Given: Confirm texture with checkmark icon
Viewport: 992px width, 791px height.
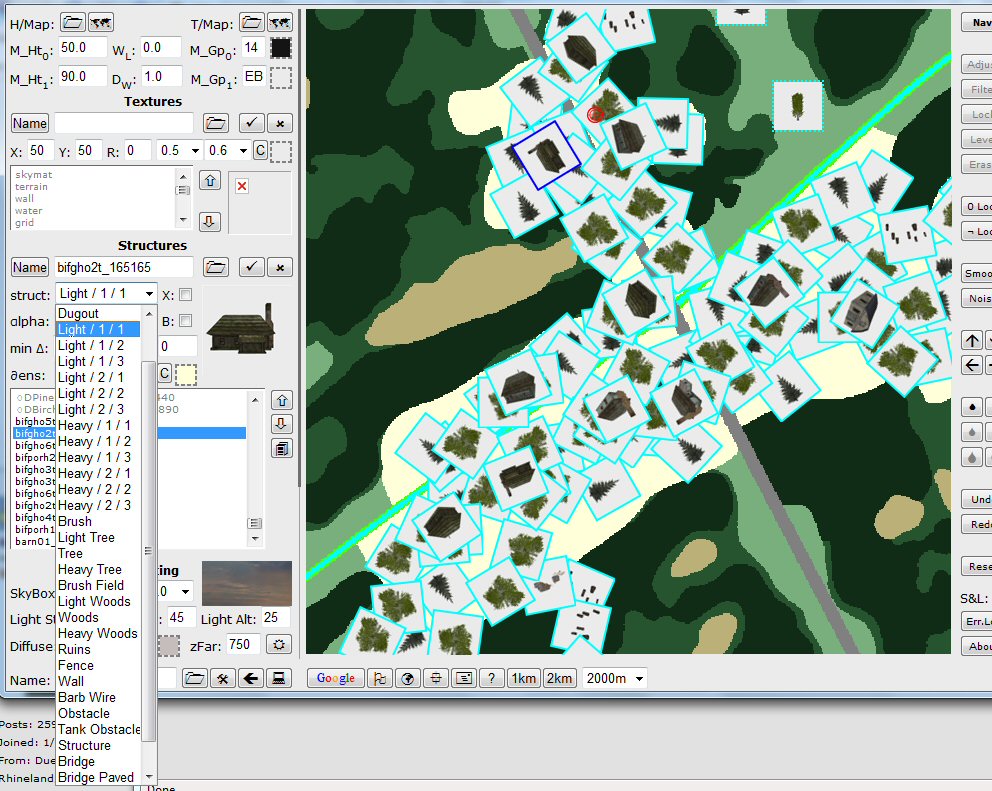Looking at the screenshot, I should click(251, 123).
